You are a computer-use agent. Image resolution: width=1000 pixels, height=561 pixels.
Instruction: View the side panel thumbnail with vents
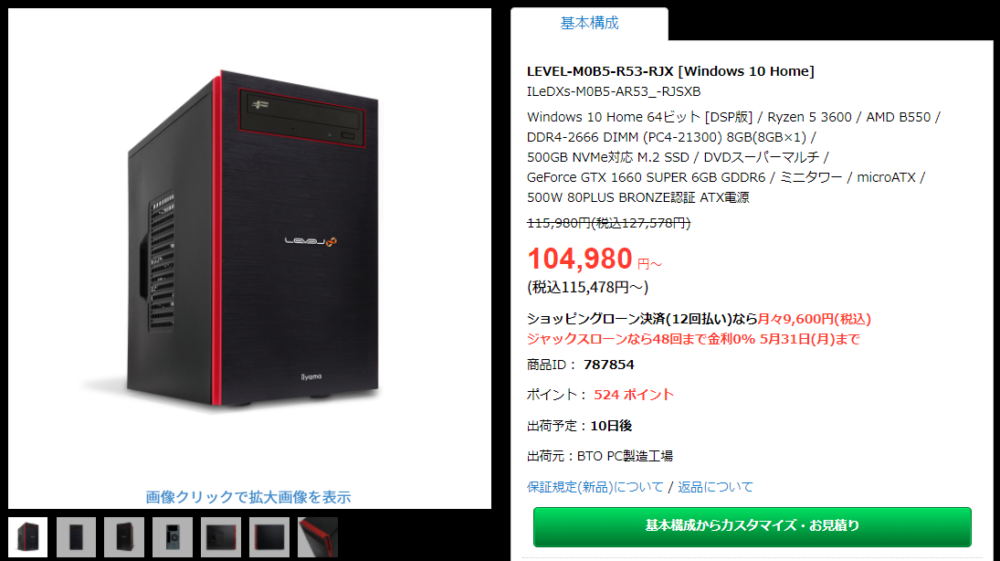[x=221, y=537]
